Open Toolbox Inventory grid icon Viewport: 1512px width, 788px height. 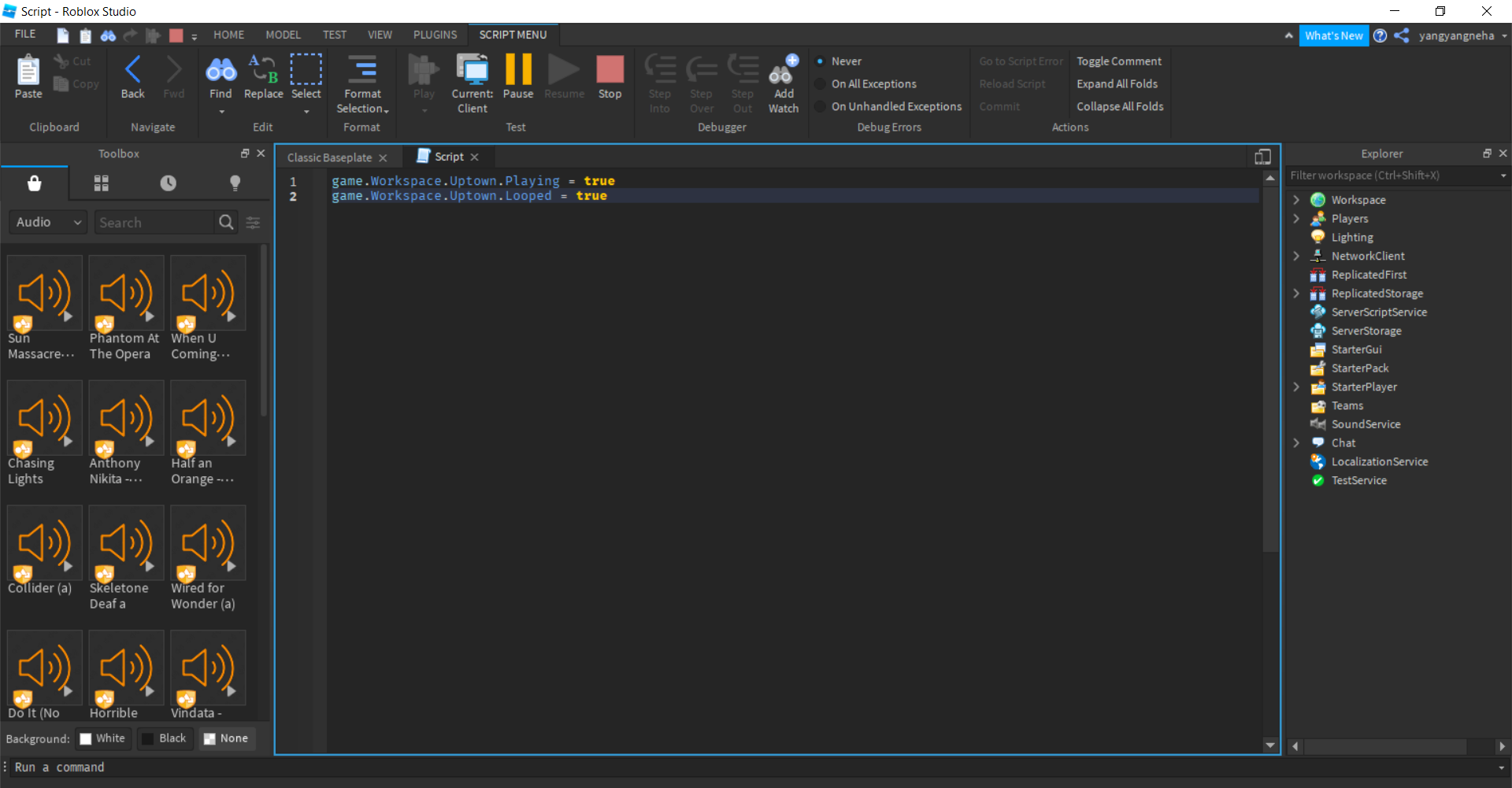tap(102, 183)
